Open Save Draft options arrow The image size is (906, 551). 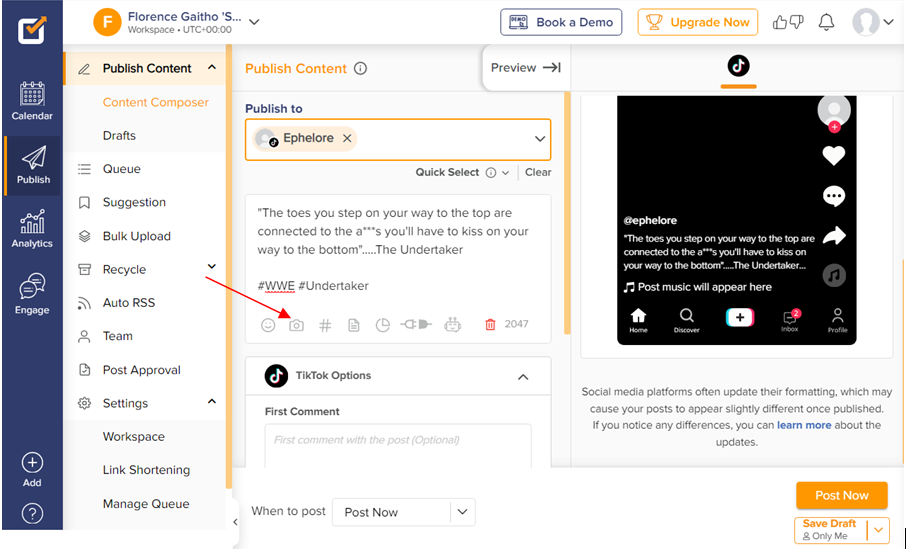click(878, 530)
